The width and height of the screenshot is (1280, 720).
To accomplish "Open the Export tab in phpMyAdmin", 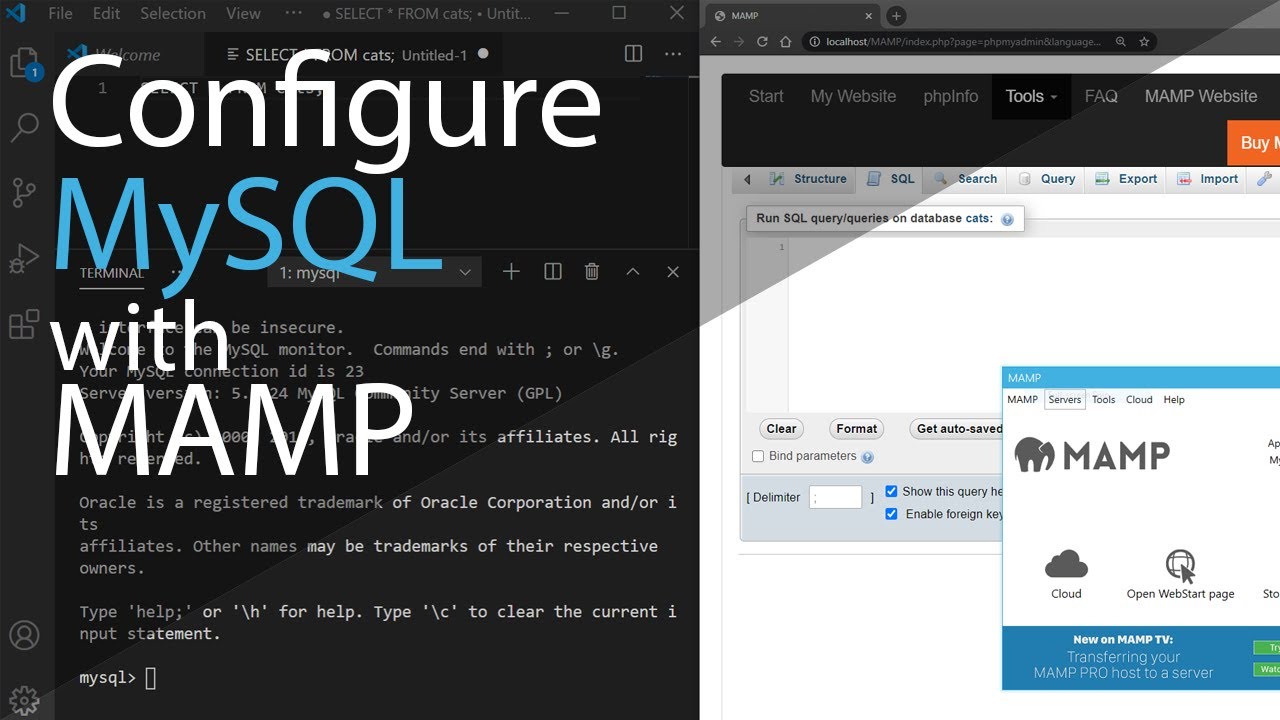I will click(1126, 179).
